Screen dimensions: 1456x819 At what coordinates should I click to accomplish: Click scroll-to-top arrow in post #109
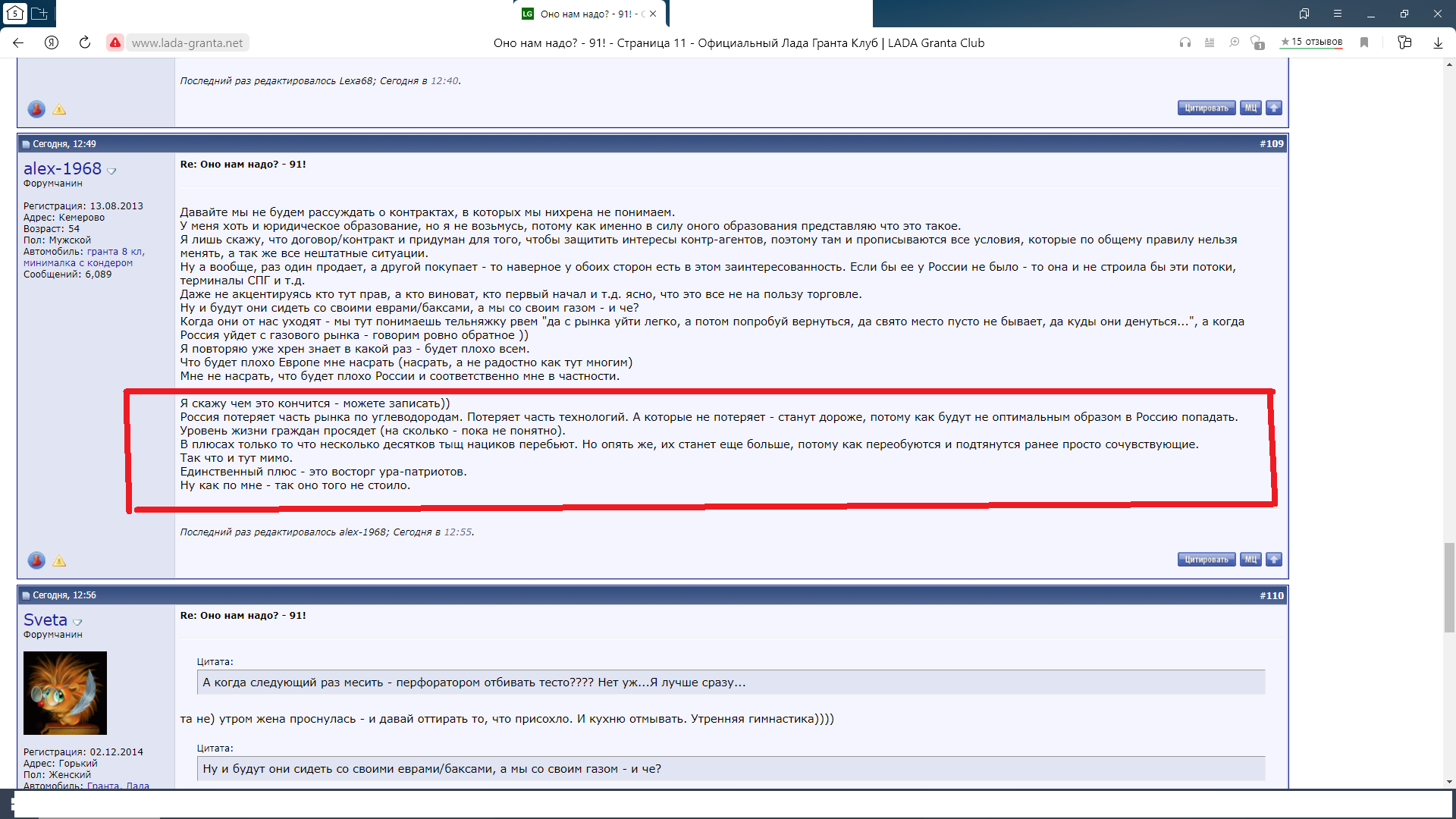coord(1274,560)
